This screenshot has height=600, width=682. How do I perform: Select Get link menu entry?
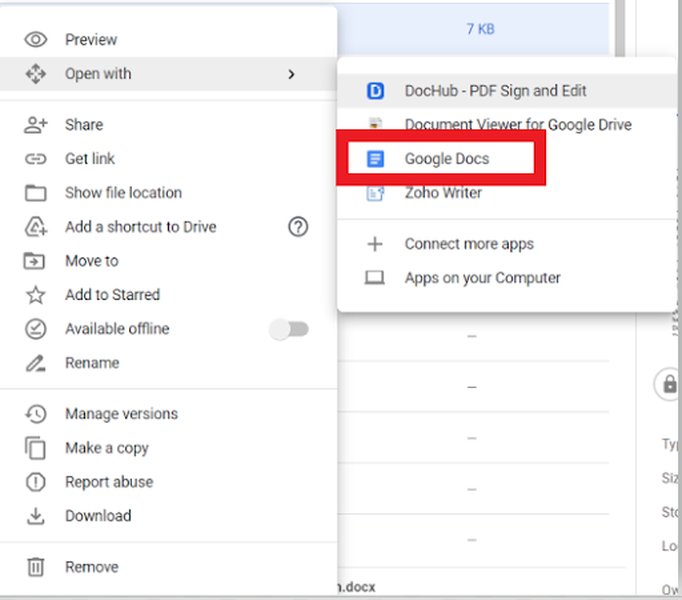point(168,159)
